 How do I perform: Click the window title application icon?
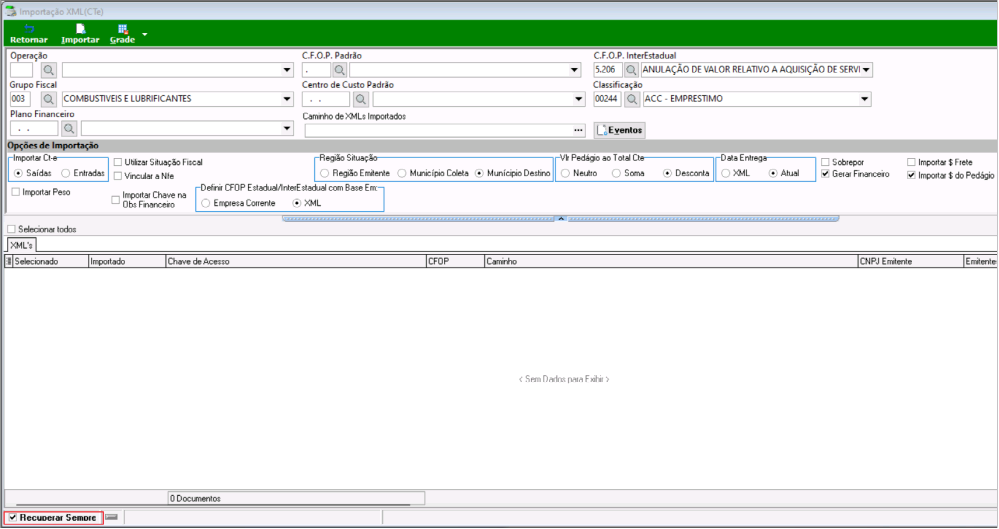(x=10, y=11)
